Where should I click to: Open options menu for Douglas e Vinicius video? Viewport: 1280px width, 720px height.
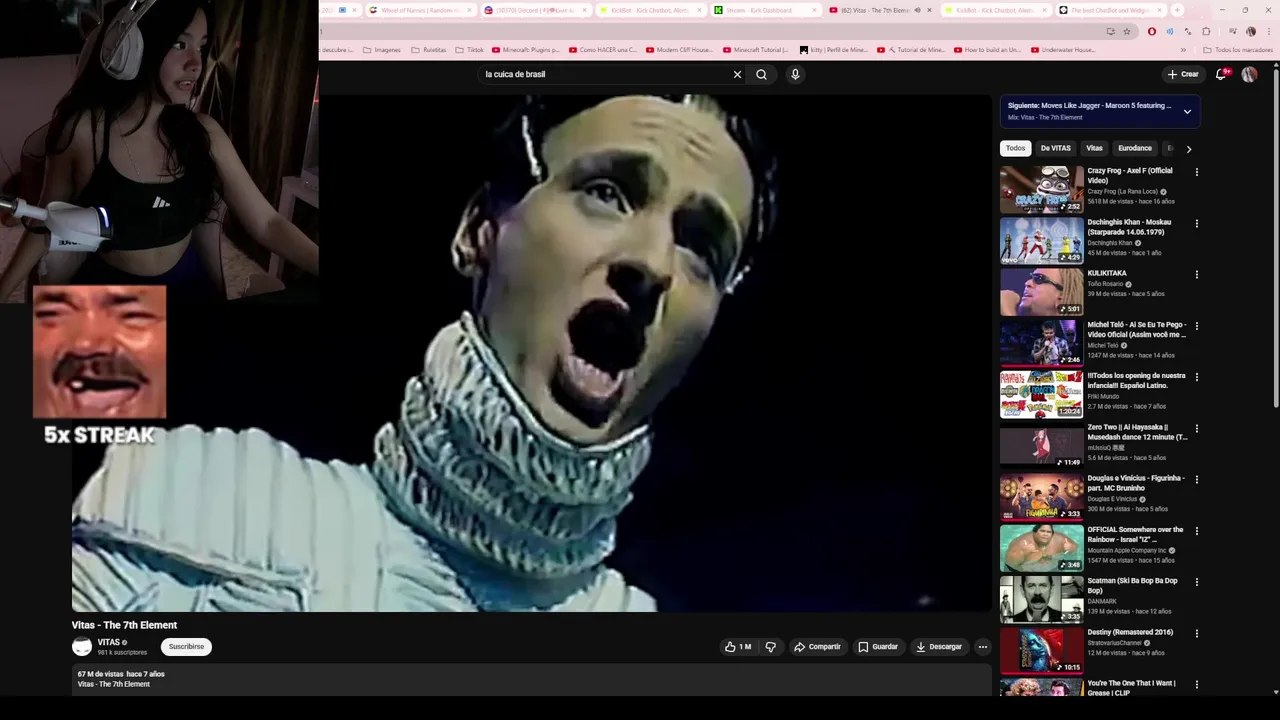(1196, 479)
